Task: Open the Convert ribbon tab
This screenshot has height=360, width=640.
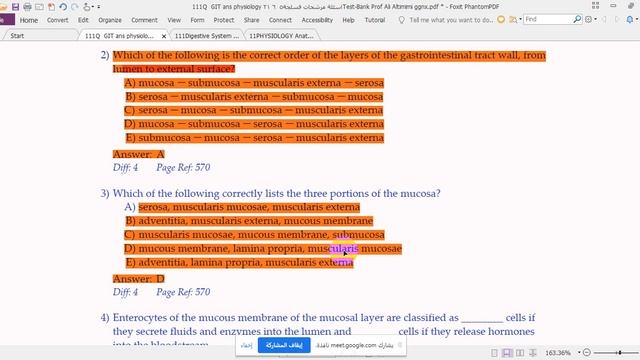Action: (58, 20)
